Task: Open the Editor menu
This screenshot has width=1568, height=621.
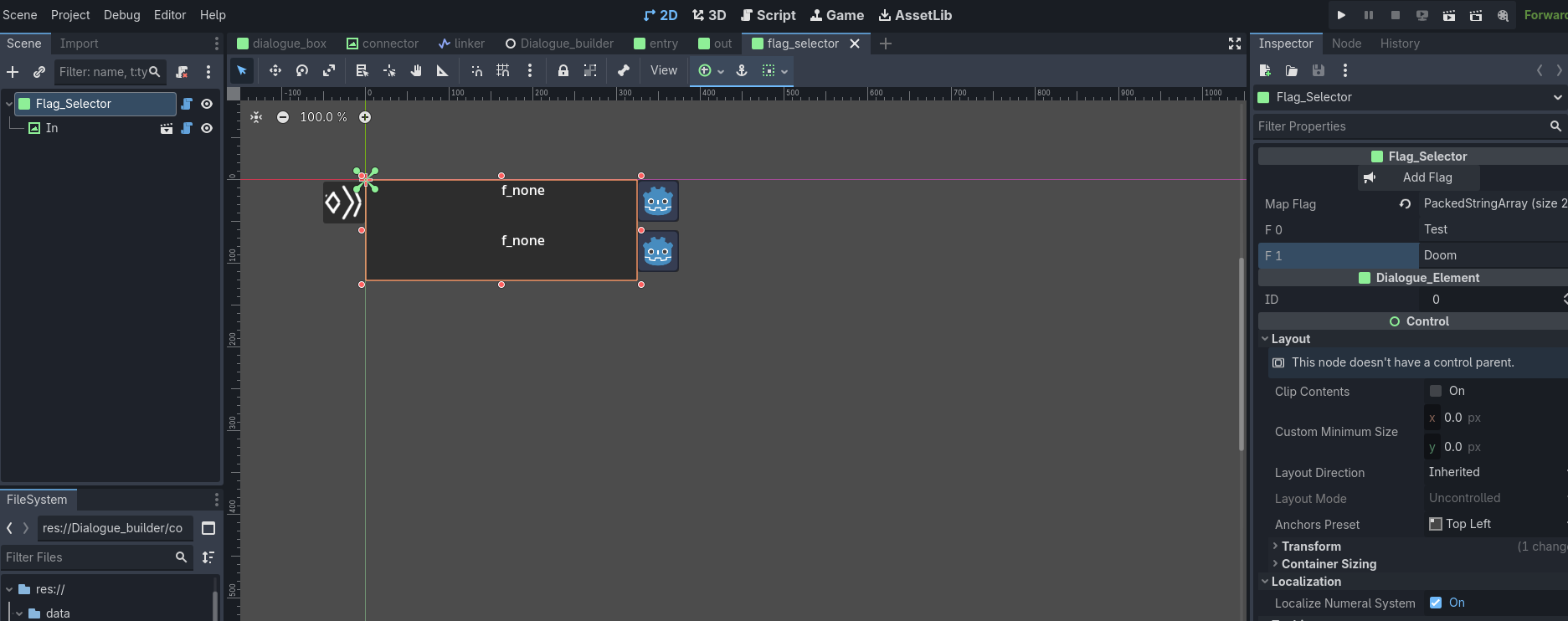Action: (170, 15)
